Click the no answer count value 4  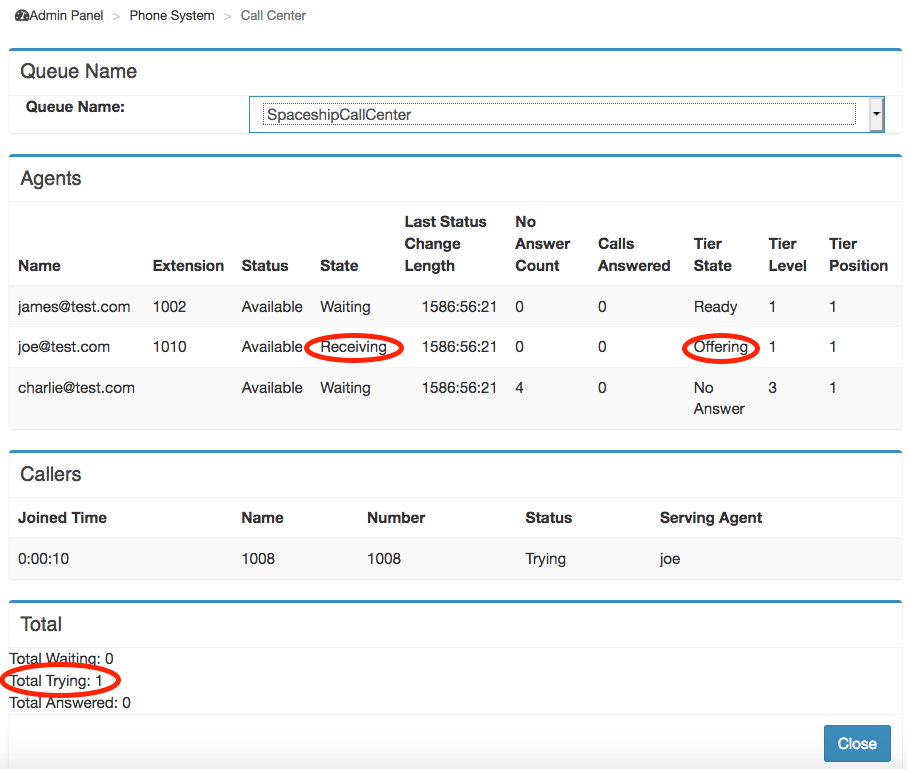pyautogui.click(x=519, y=388)
